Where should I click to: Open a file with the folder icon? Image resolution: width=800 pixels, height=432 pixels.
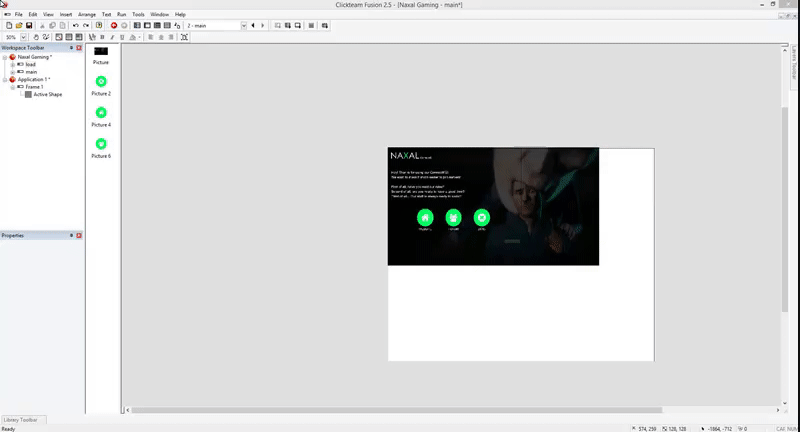tap(19, 26)
